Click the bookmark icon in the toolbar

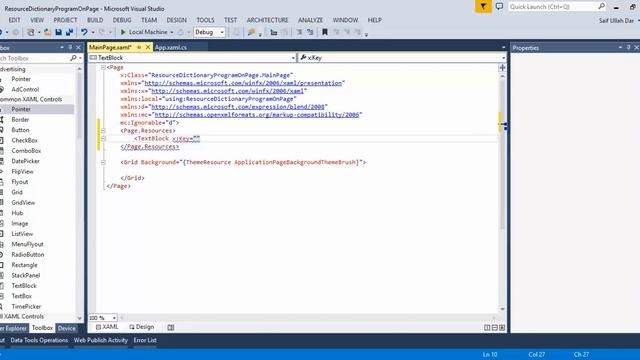(325, 32)
